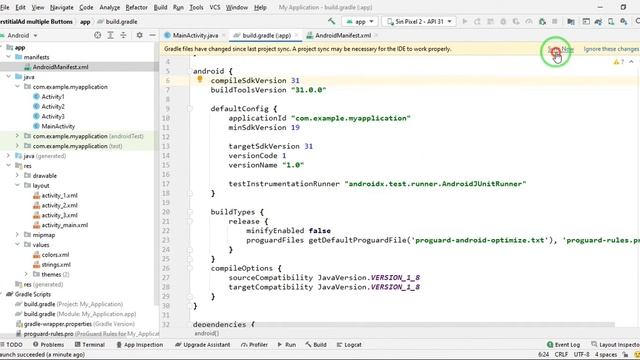Open the Terminal tool window
The height and width of the screenshot is (360, 640).
89,344
